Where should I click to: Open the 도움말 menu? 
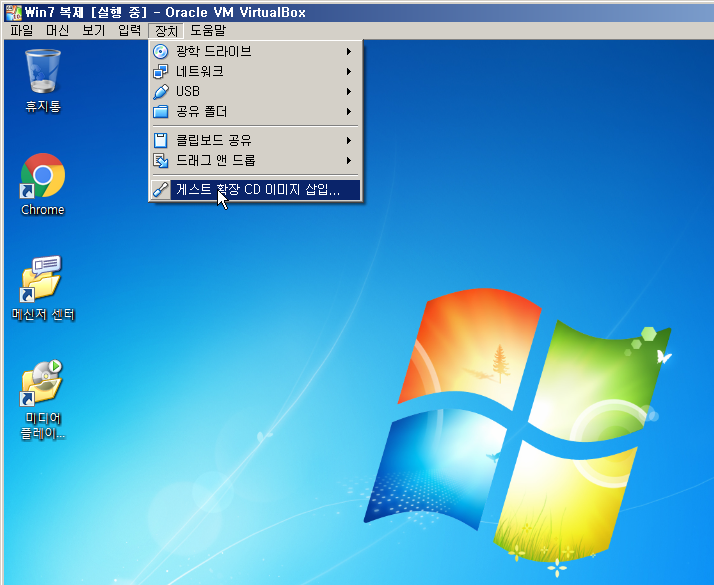[x=208, y=31]
